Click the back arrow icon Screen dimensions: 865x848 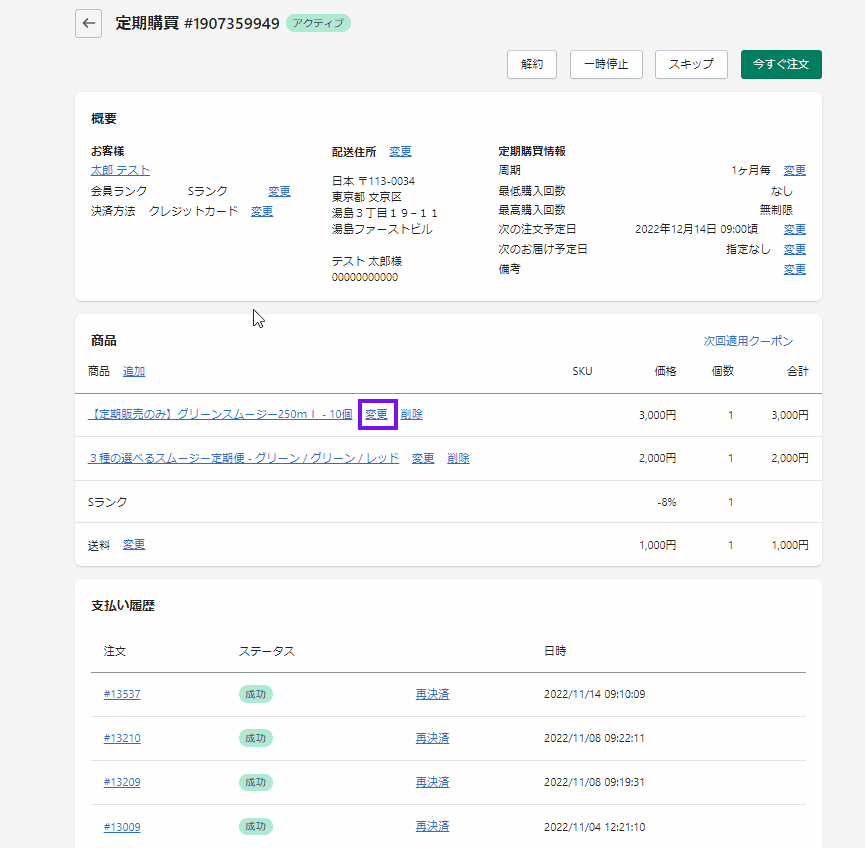tap(89, 23)
